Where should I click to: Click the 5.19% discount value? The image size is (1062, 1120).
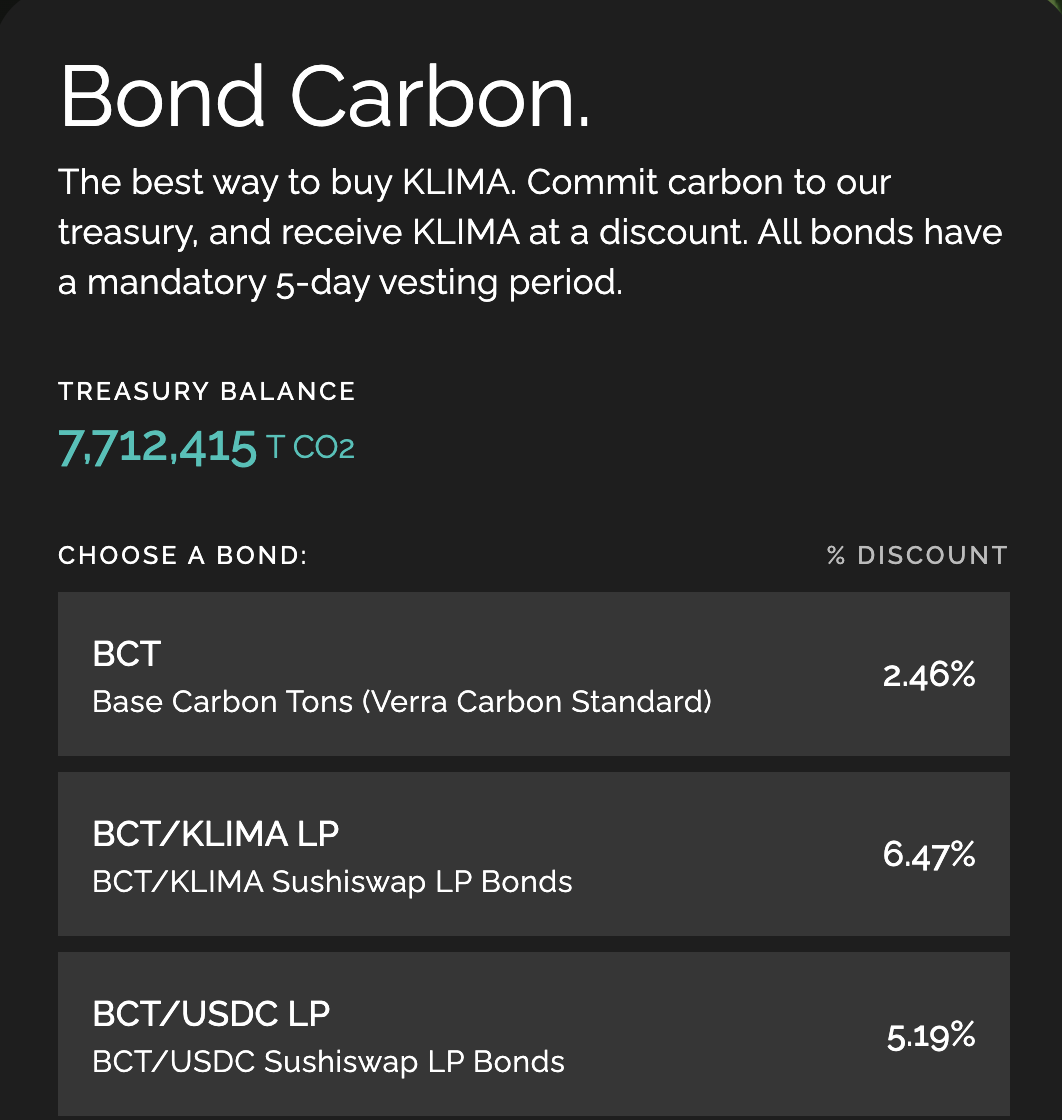[x=929, y=1036]
